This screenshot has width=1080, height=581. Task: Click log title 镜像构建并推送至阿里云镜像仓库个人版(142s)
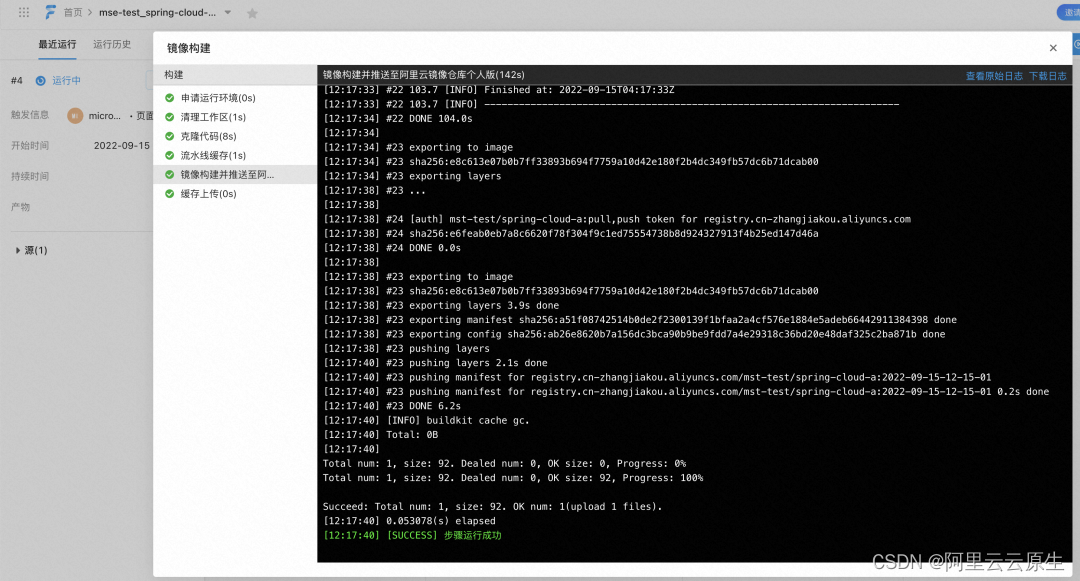[x=424, y=74]
